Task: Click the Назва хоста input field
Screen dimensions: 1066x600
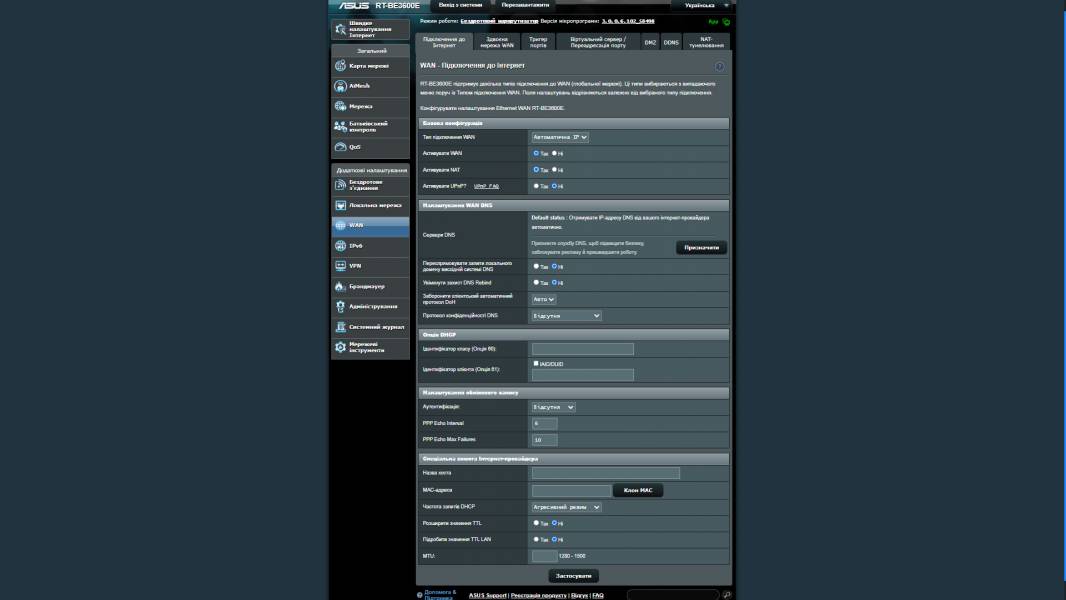Action: click(x=606, y=473)
